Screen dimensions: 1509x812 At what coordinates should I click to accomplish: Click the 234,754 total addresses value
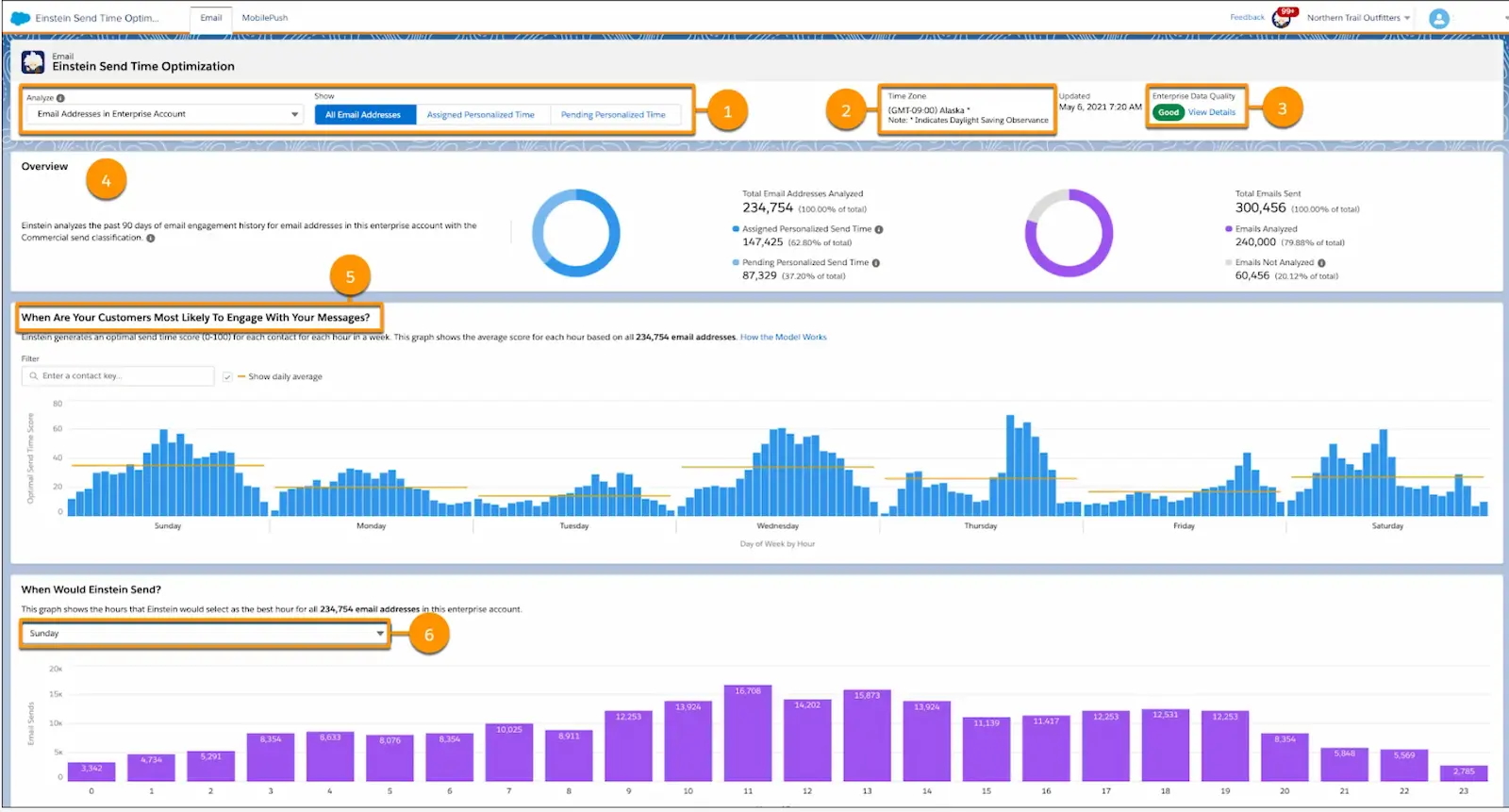(768, 207)
